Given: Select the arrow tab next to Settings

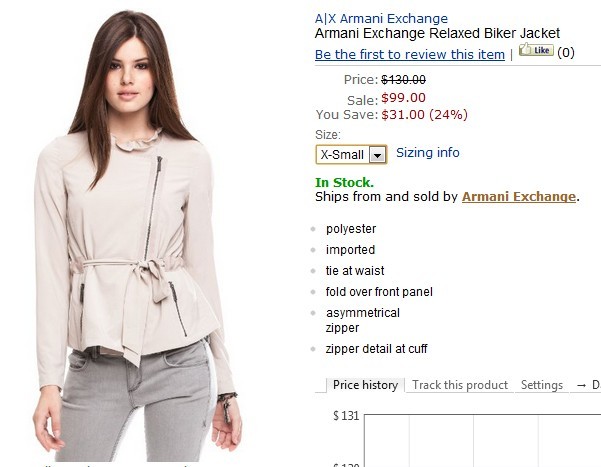Looking at the screenshot, I should [586, 385].
